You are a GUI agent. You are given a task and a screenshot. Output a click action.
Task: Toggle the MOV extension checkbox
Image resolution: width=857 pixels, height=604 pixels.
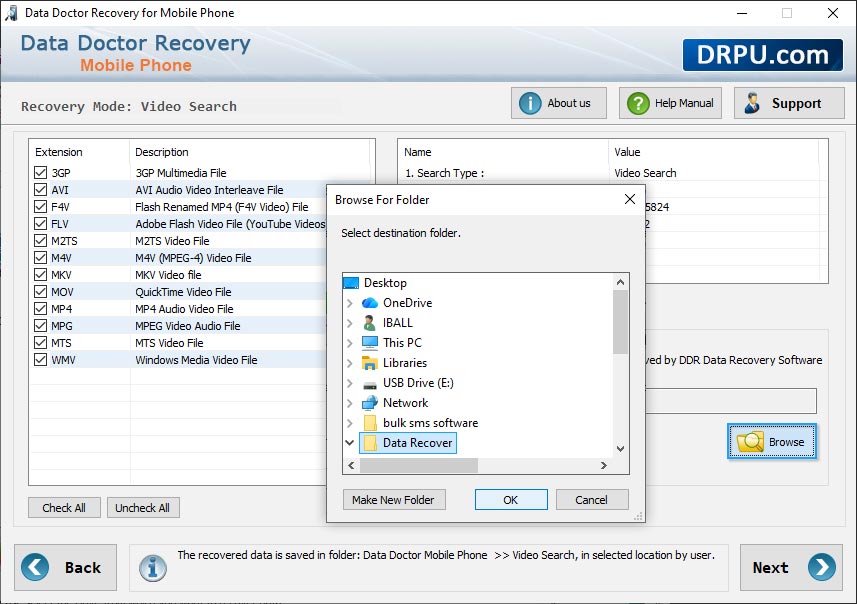40,291
